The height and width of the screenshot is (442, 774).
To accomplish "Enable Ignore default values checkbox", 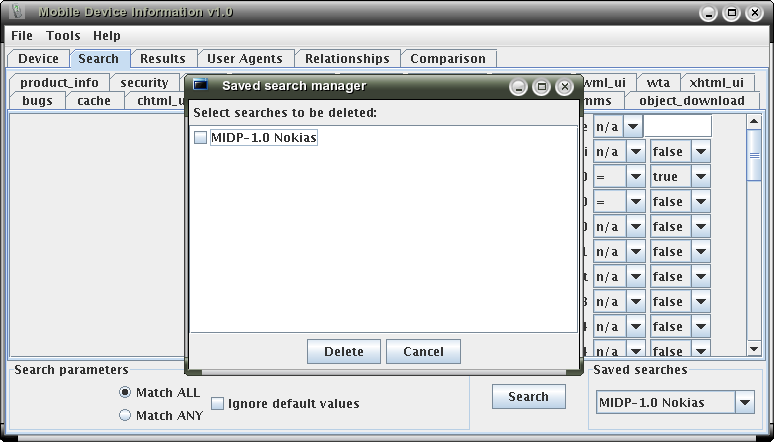I will tap(218, 404).
